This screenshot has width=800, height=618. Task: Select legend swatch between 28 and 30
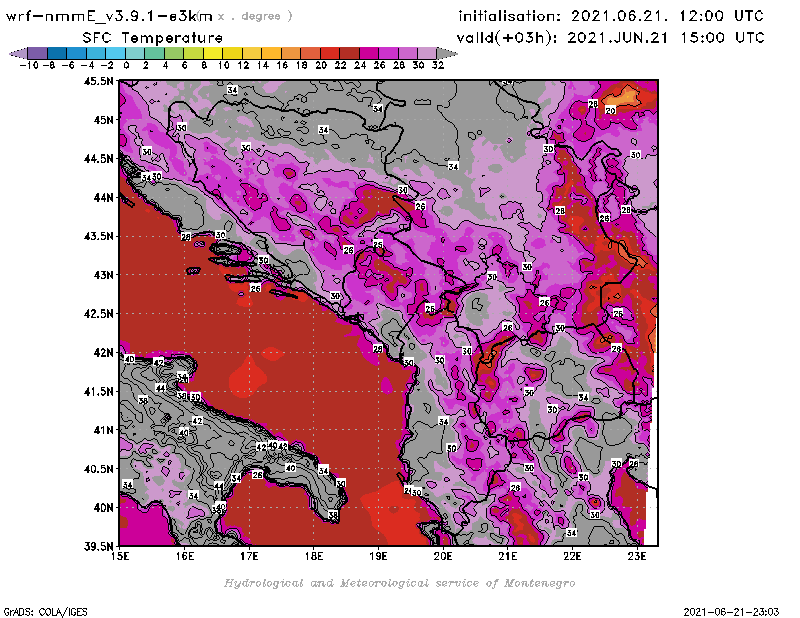(408, 54)
